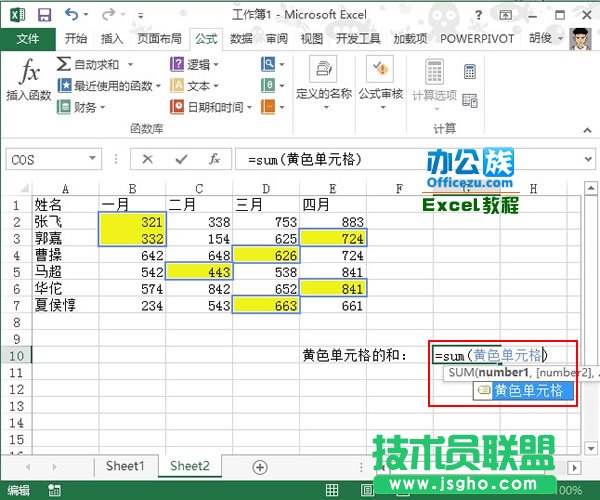This screenshot has width=600, height=500.
Task: Click the vertical scrollbar up arrow
Action: click(590, 188)
